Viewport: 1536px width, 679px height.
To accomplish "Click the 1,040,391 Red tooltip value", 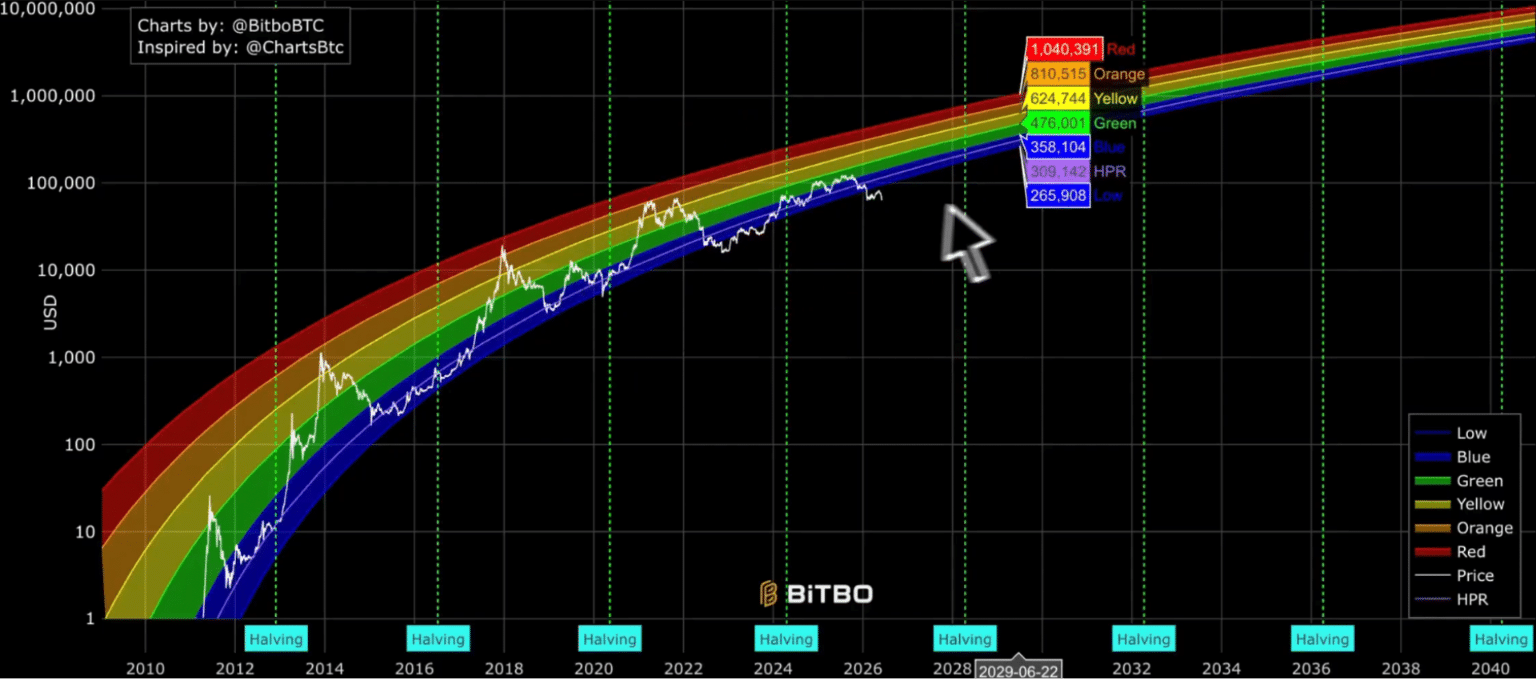I will pyautogui.click(x=1065, y=49).
